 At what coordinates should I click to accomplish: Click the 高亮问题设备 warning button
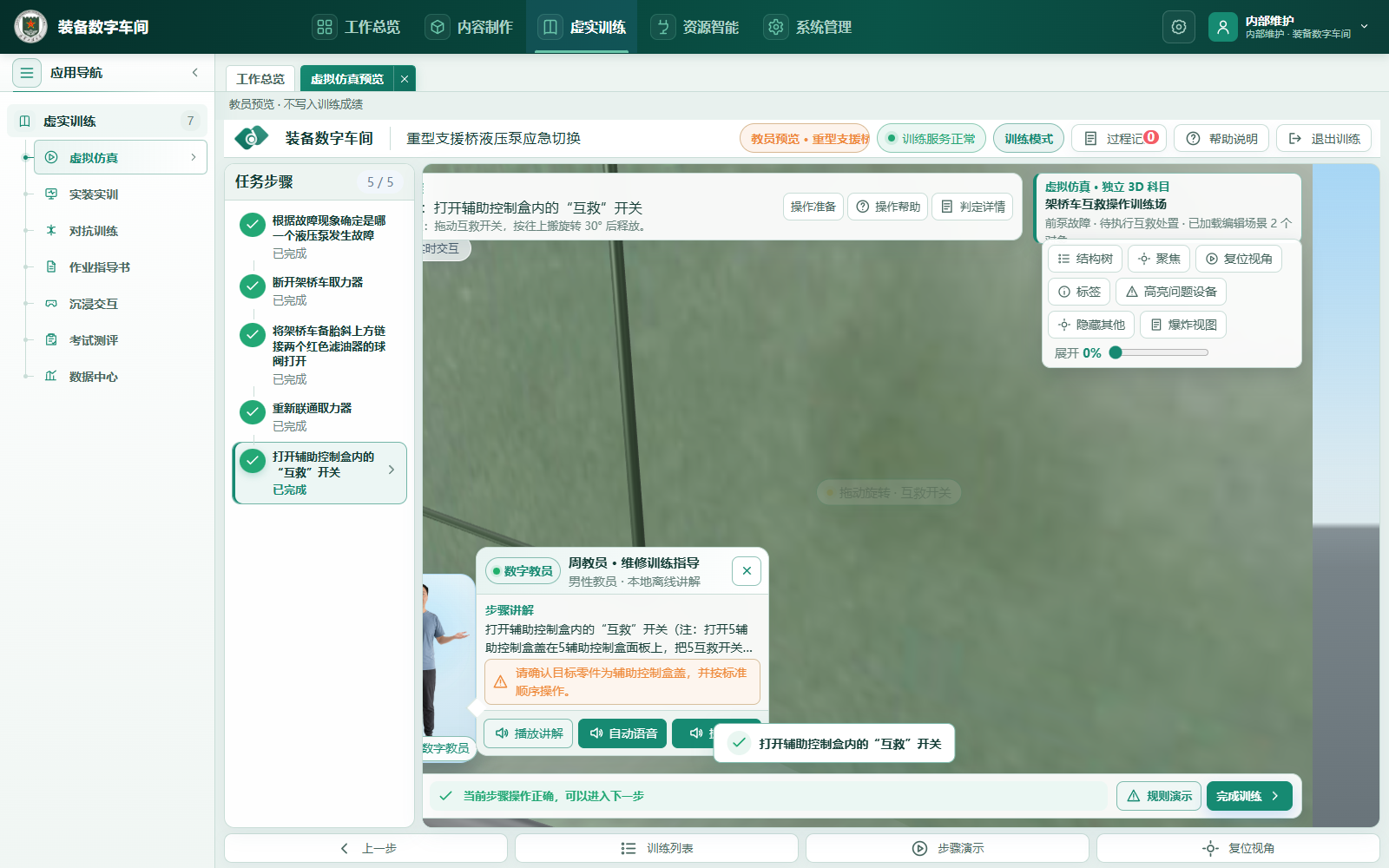[1171, 292]
